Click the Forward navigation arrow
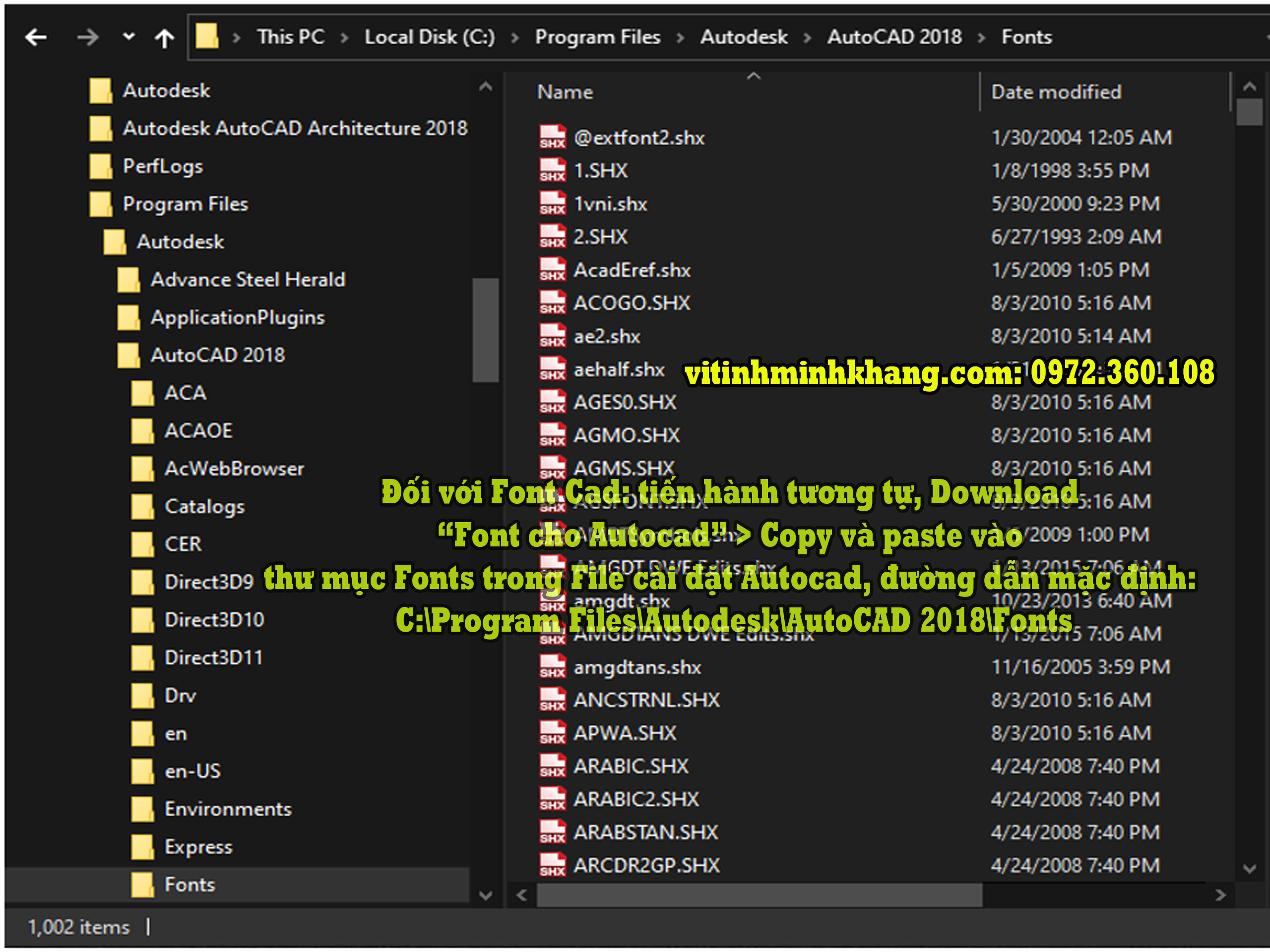Screen dimensions: 1270x952 tap(88, 38)
